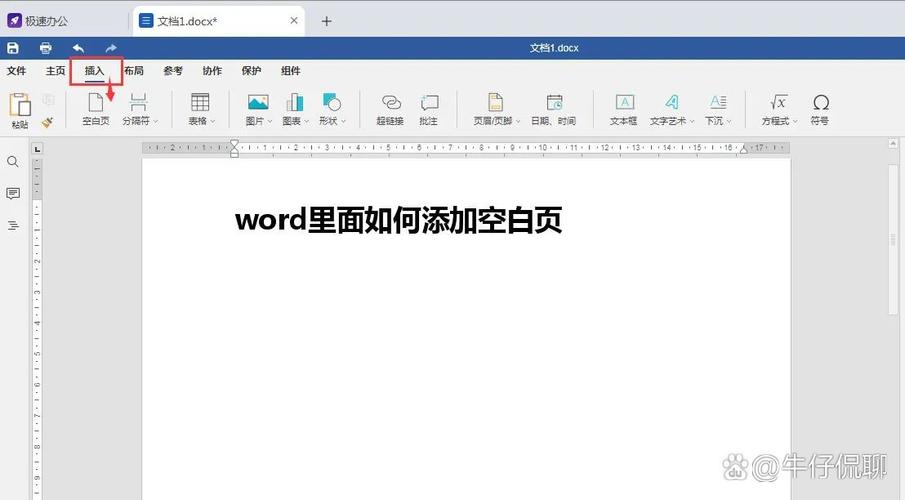
Task: Click the shapes (形状) icon
Action: (331, 102)
